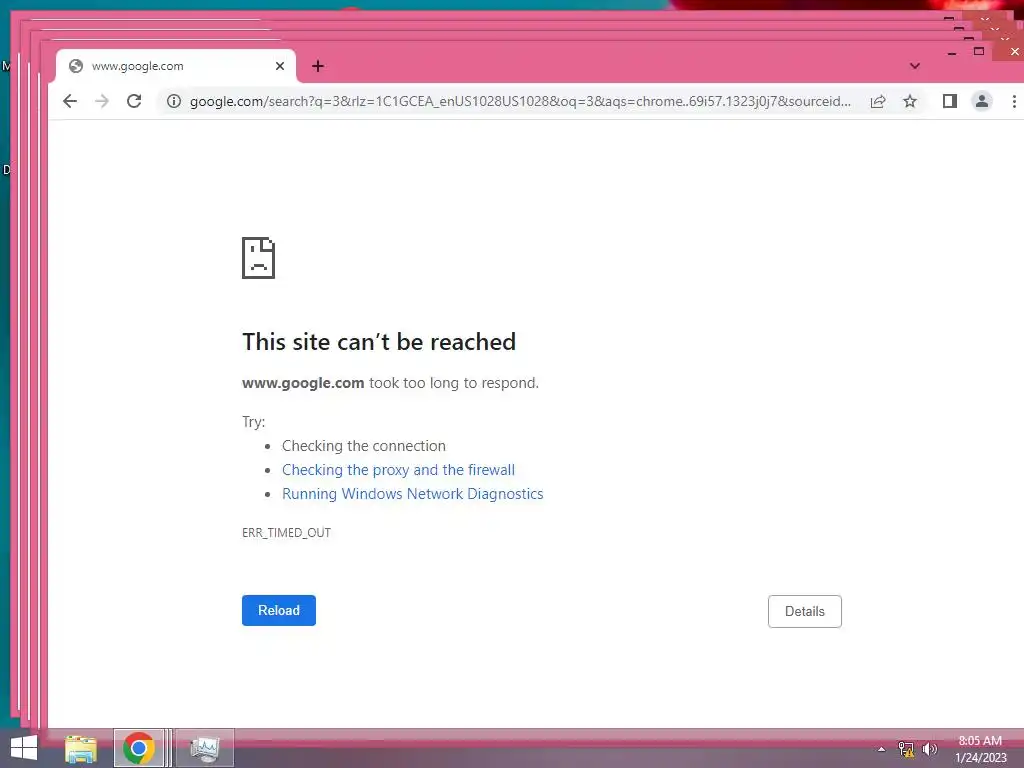Viewport: 1024px width, 768px height.
Task: Click the ERR_TIMED_OUT error code text
Action: pos(286,532)
